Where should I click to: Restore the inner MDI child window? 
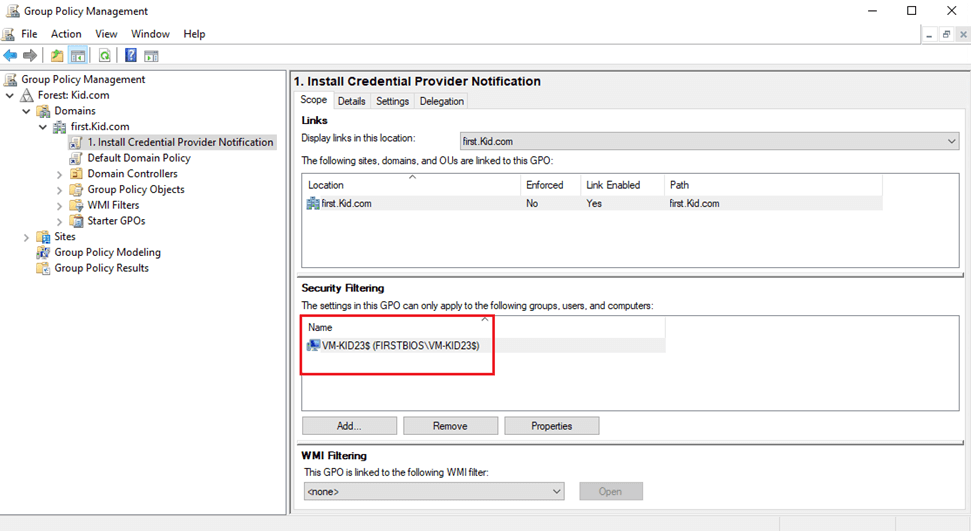[946, 35]
